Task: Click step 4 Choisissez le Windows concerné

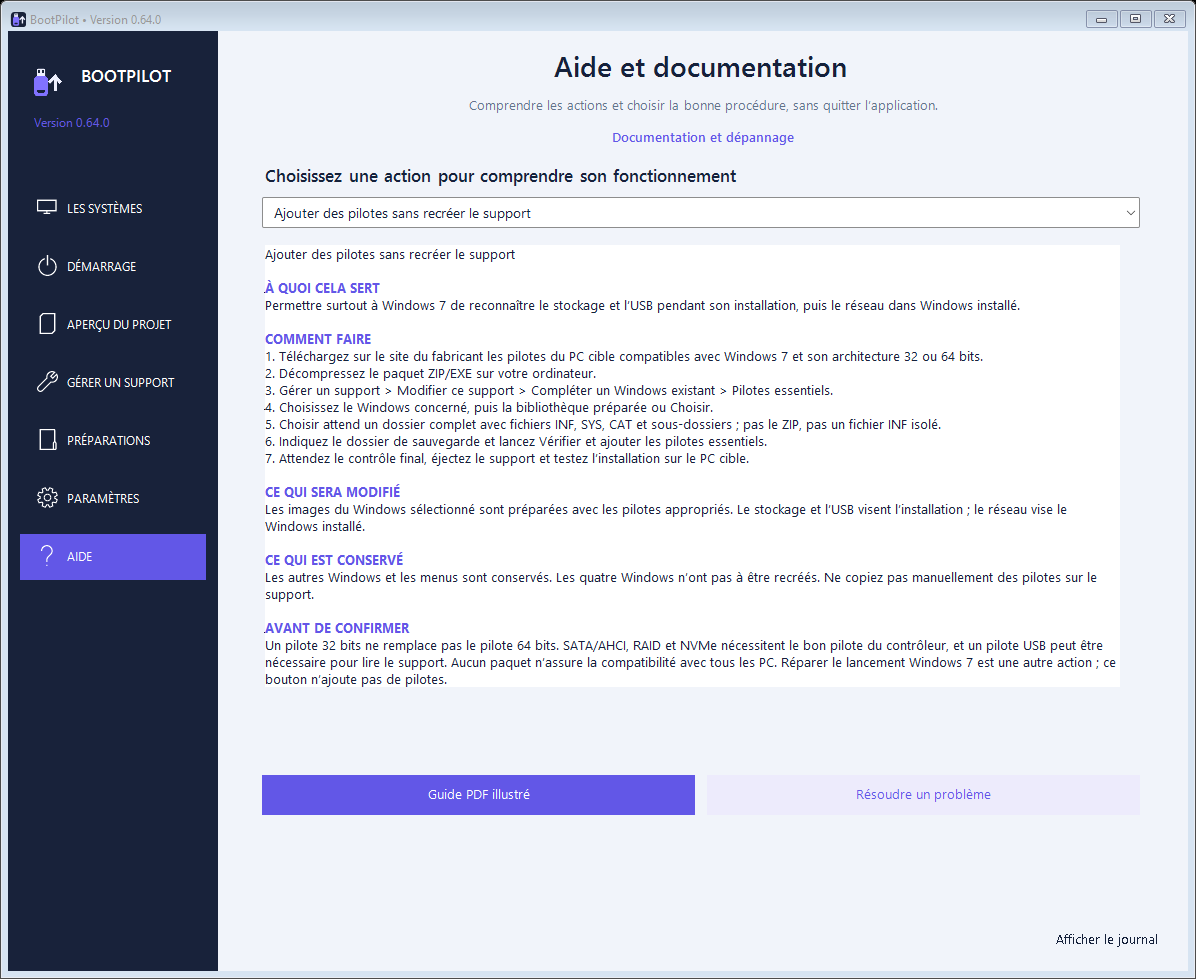Action: 489,408
